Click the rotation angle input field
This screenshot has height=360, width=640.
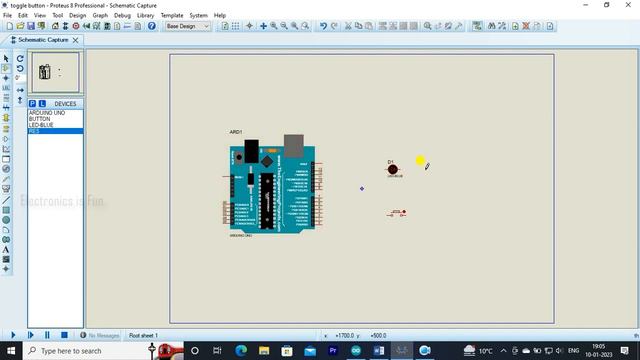tap(20, 78)
